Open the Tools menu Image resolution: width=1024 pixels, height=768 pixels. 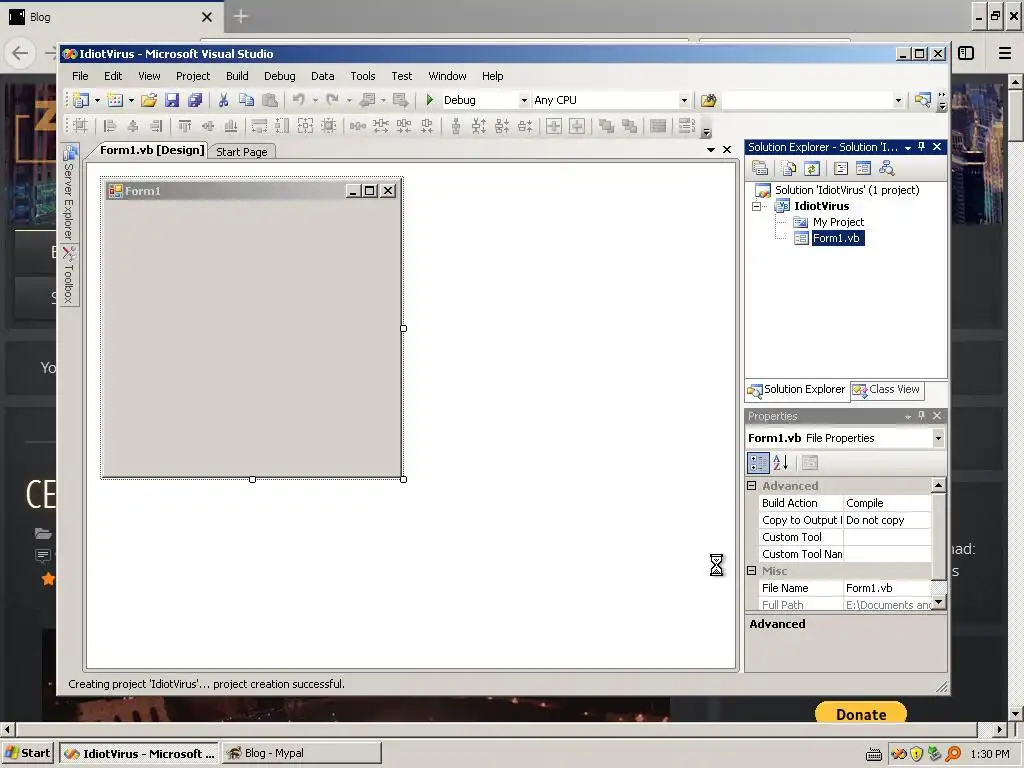pyautogui.click(x=362, y=76)
